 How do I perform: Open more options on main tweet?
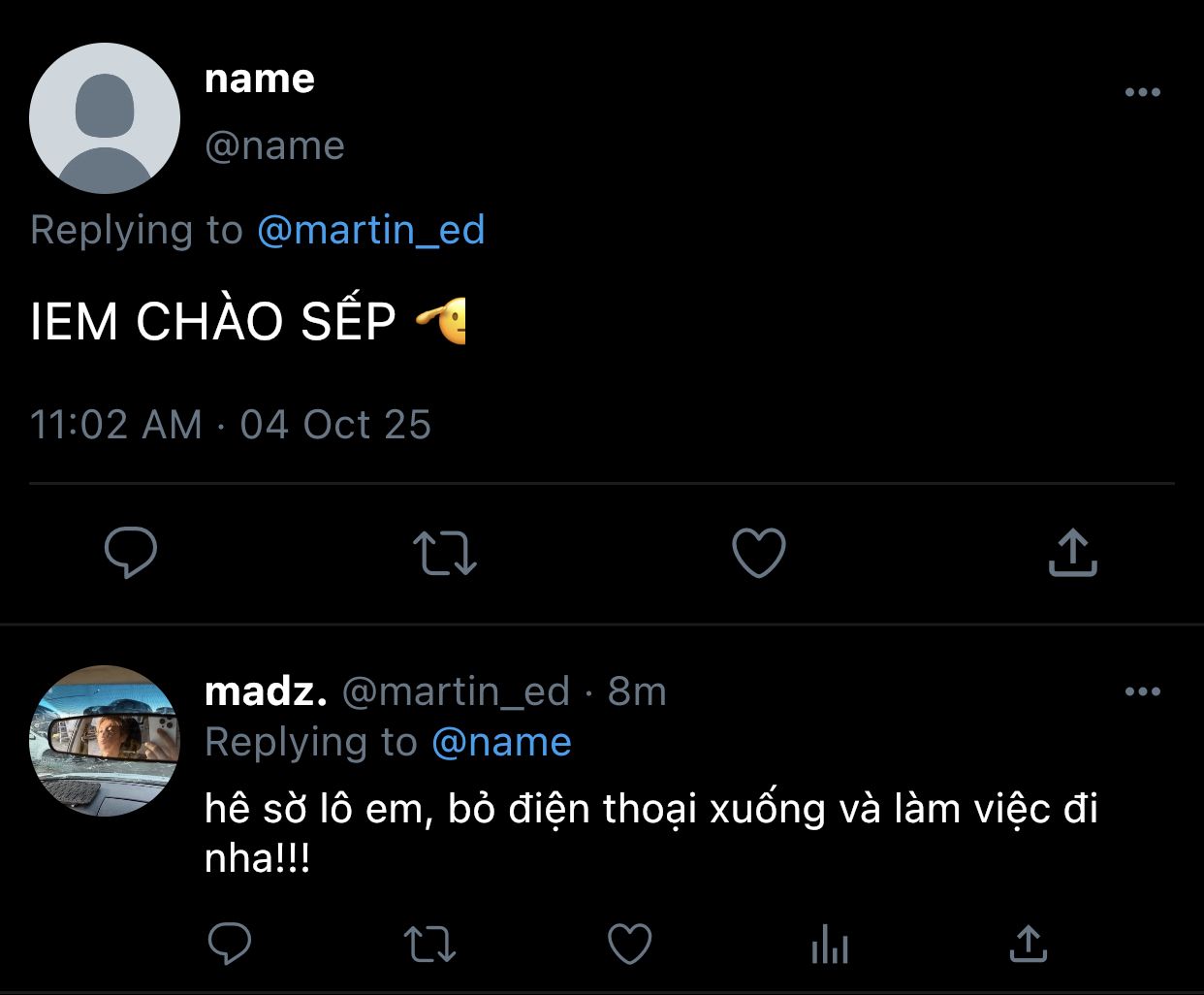click(1142, 92)
